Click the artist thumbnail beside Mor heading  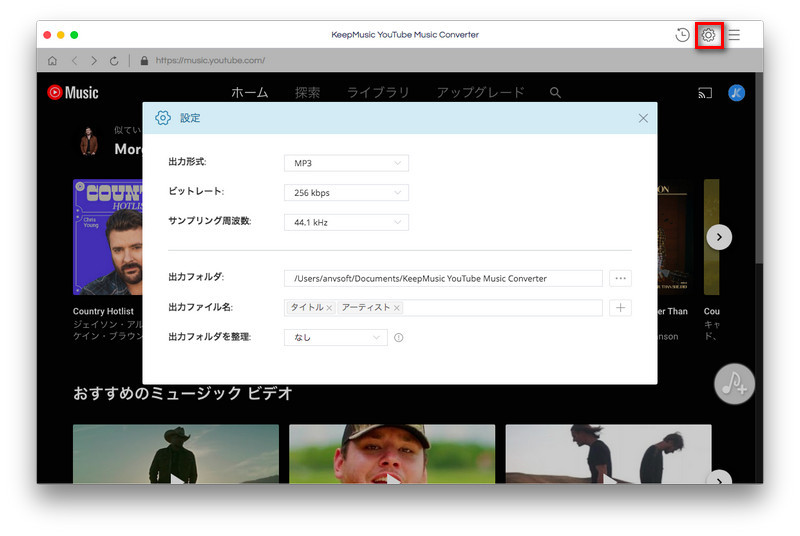coord(89,141)
